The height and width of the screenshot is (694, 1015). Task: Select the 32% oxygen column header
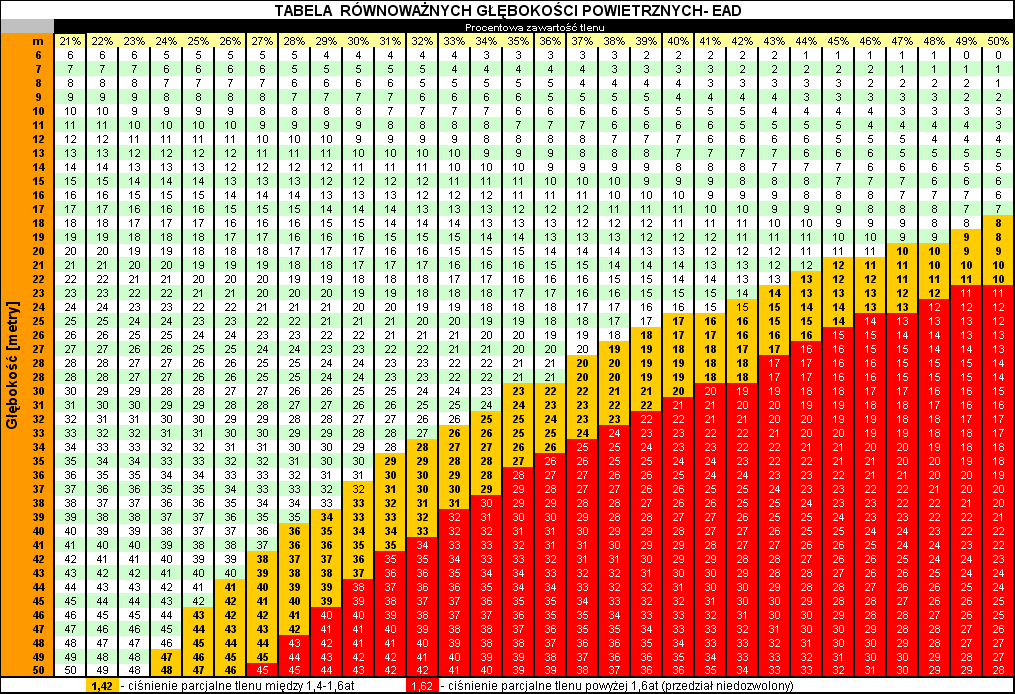tap(423, 40)
